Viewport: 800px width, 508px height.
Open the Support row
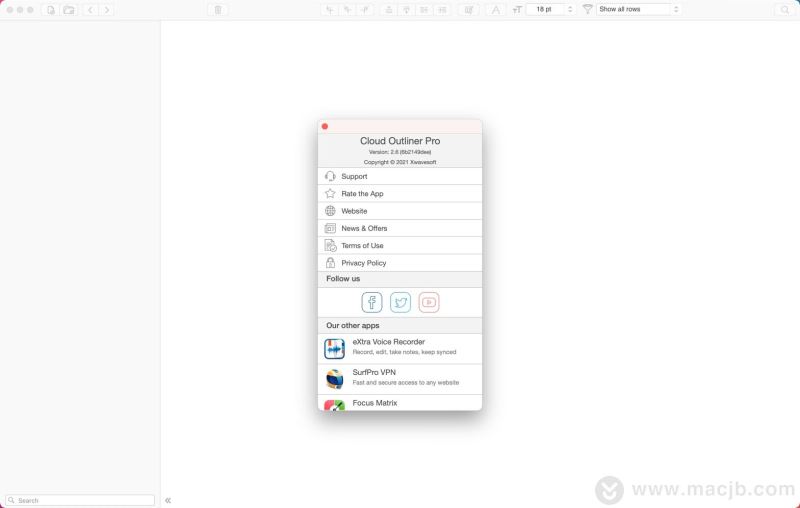click(x=400, y=176)
